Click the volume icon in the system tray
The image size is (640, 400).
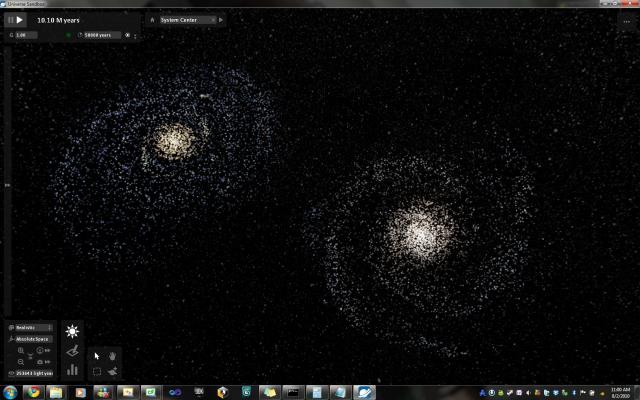click(x=528, y=393)
